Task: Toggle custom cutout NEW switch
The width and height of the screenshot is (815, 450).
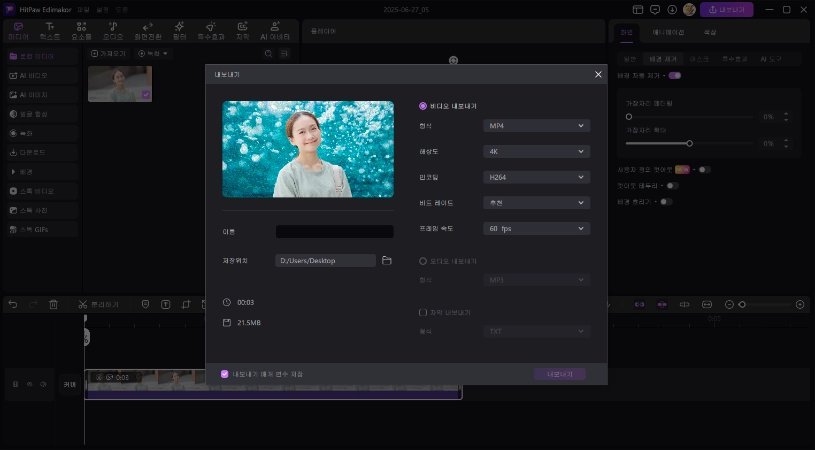Action: tap(704, 169)
